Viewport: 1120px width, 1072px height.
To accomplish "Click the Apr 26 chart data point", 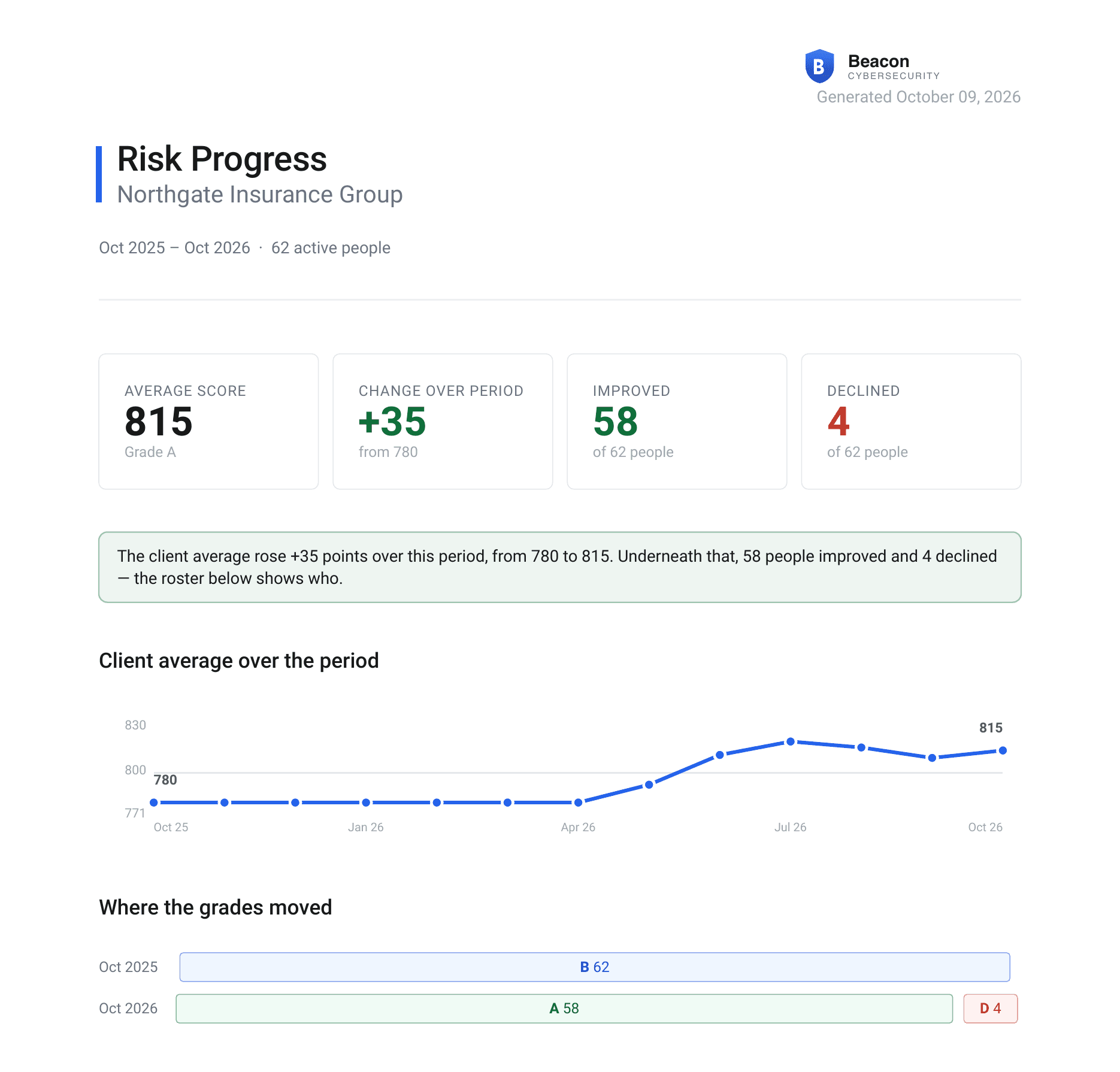I will 578,803.
